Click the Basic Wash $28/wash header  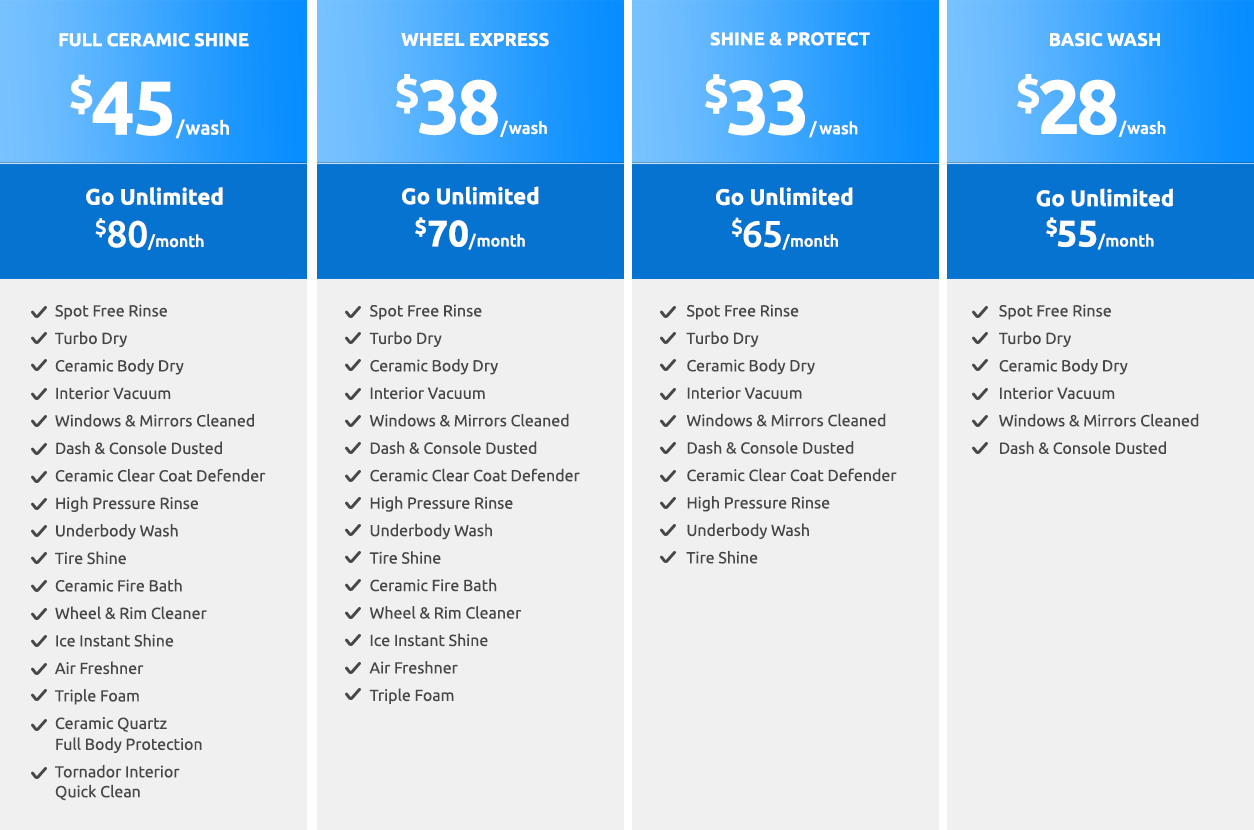(x=1100, y=82)
